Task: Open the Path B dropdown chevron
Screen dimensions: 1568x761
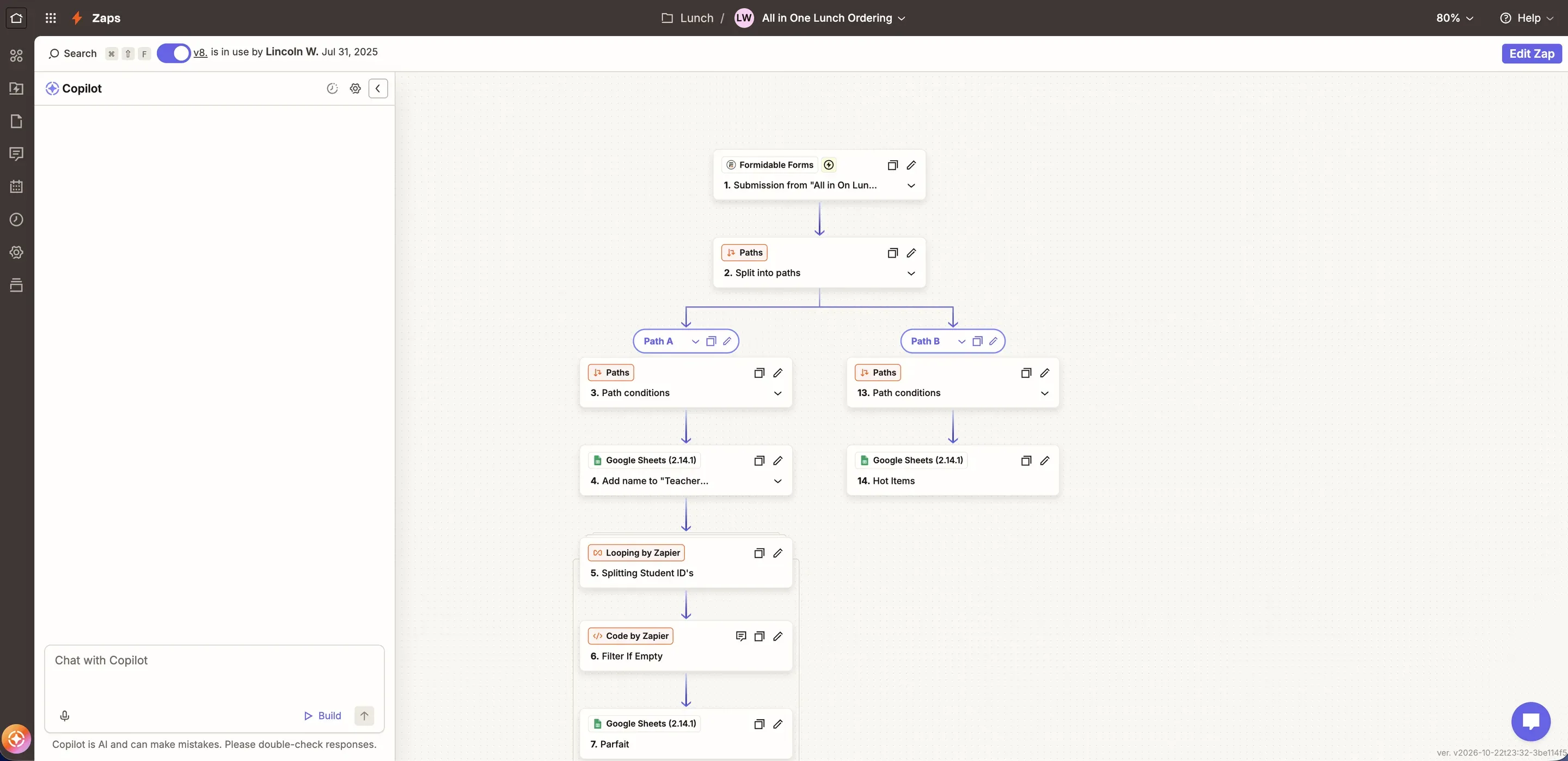Action: point(961,342)
